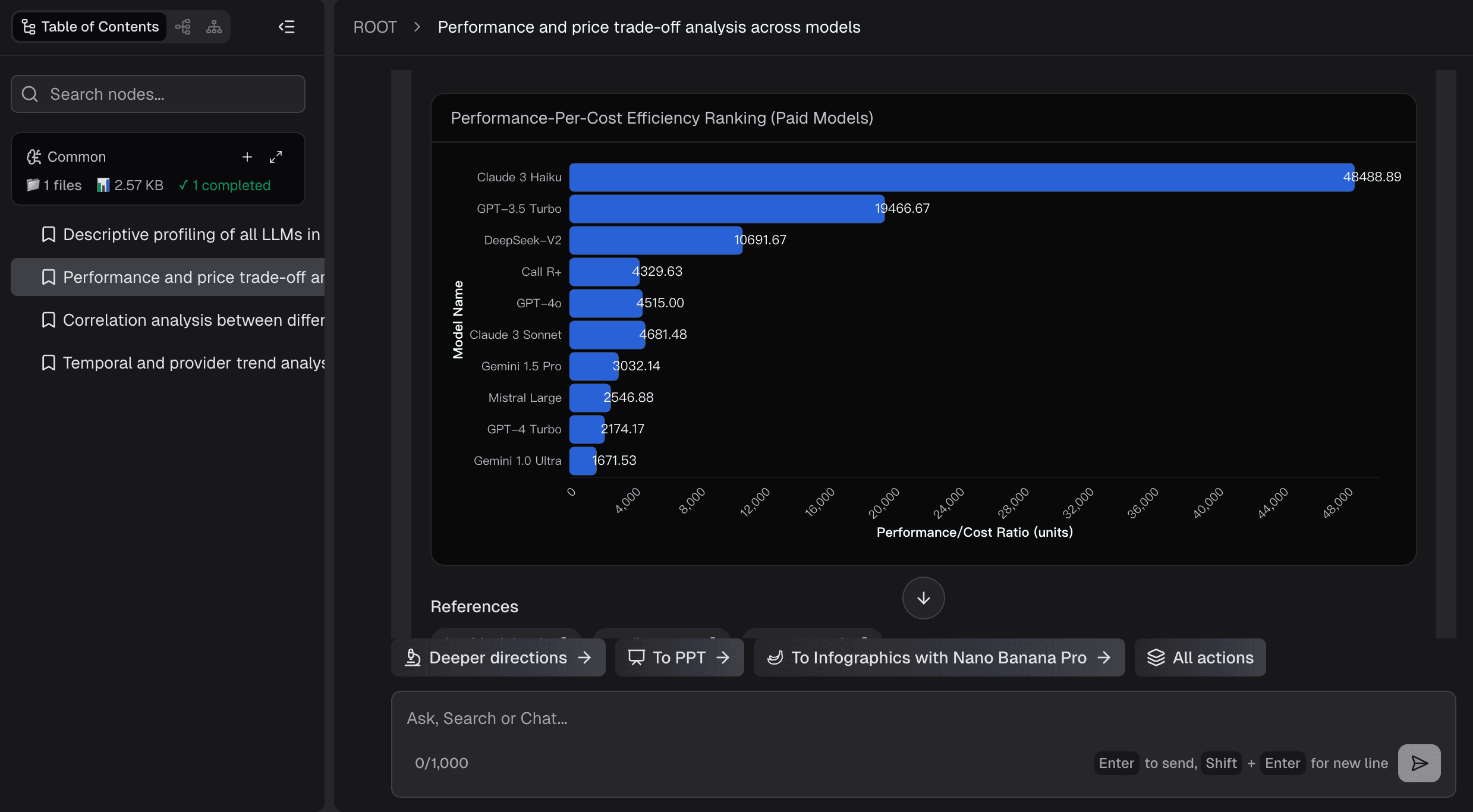1473x812 pixels.
Task: Switch to the mind map view icon
Action: (183, 27)
